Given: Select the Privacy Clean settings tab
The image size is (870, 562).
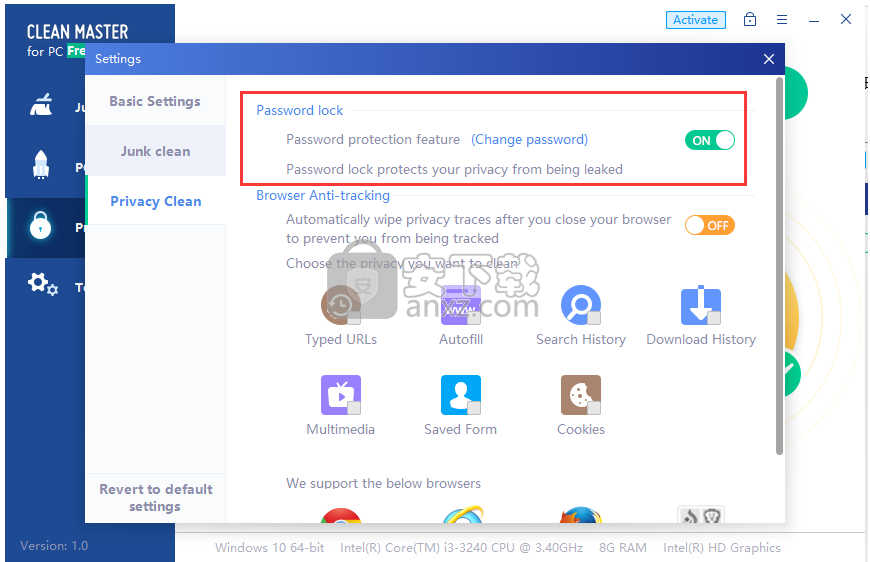Looking at the screenshot, I should [155, 201].
